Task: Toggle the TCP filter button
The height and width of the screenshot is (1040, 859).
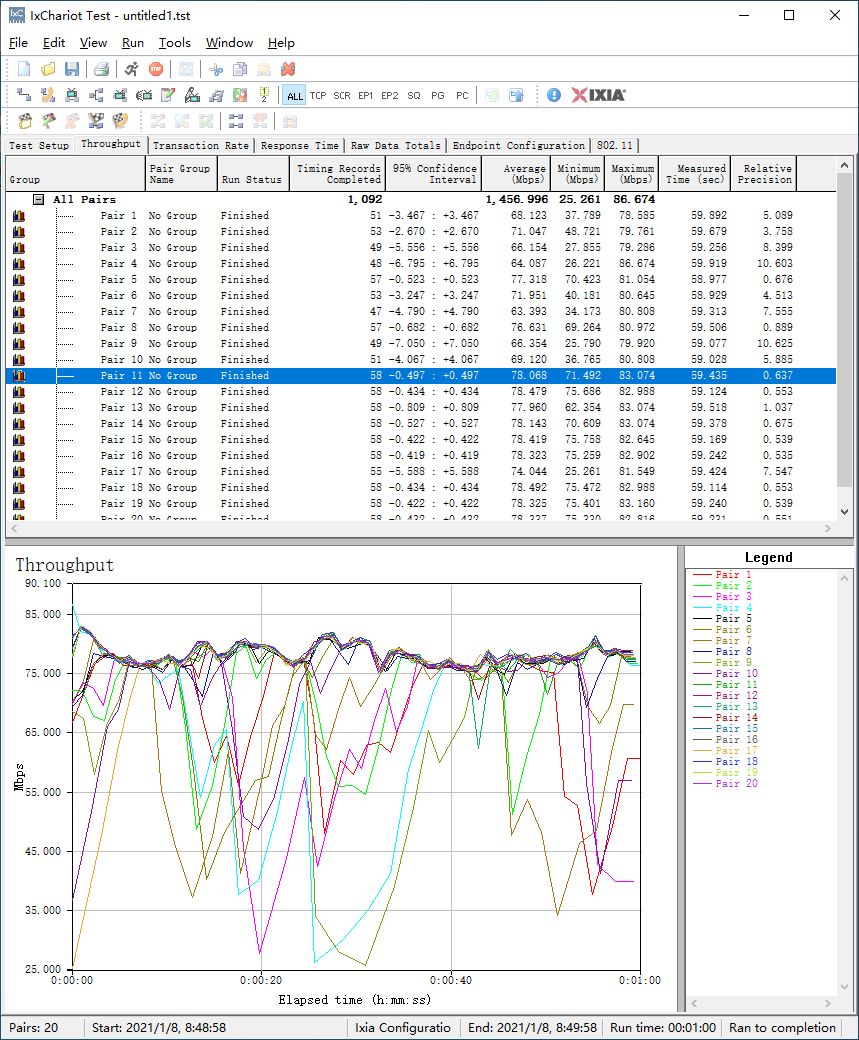Action: 318,96
